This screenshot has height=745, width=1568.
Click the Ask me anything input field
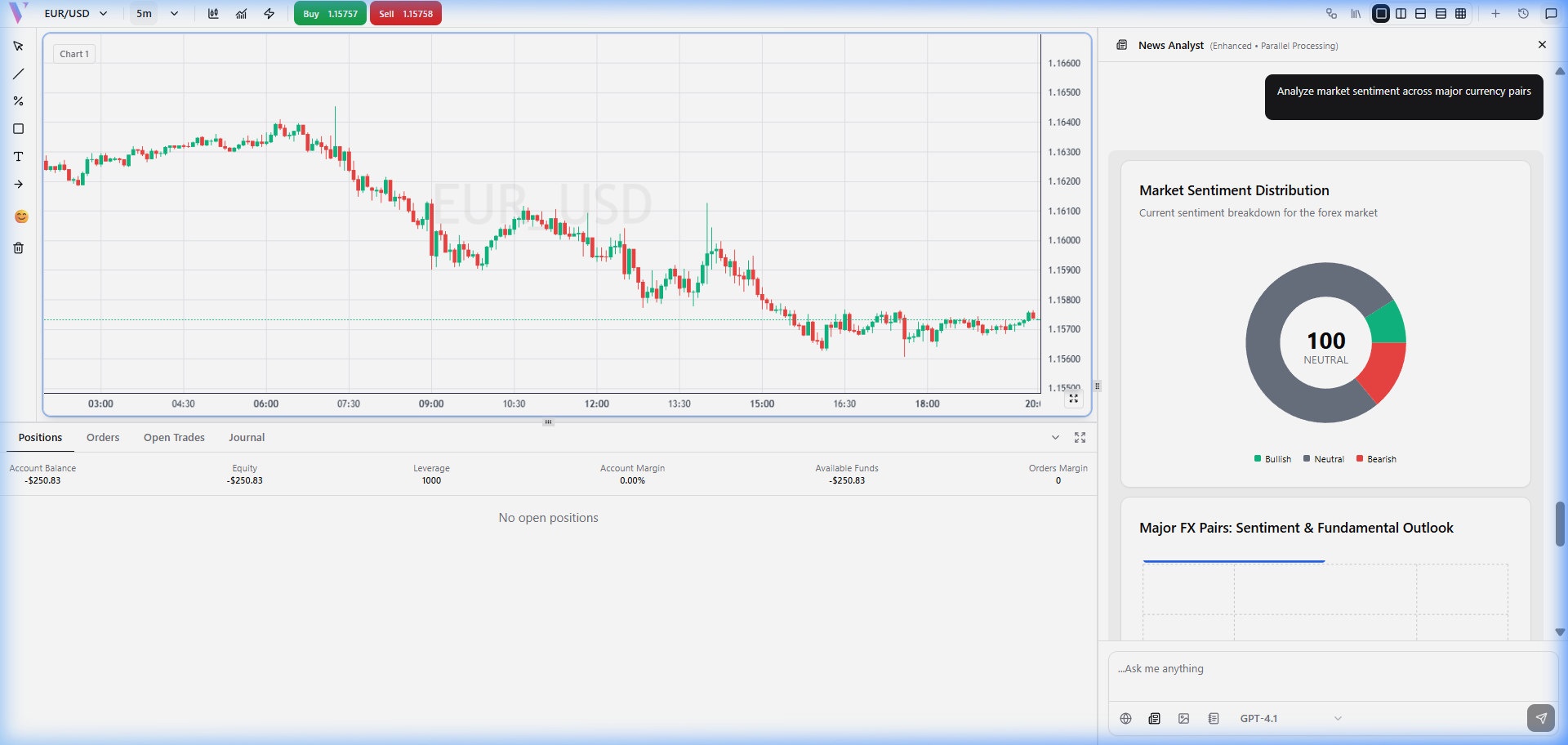(x=1323, y=669)
